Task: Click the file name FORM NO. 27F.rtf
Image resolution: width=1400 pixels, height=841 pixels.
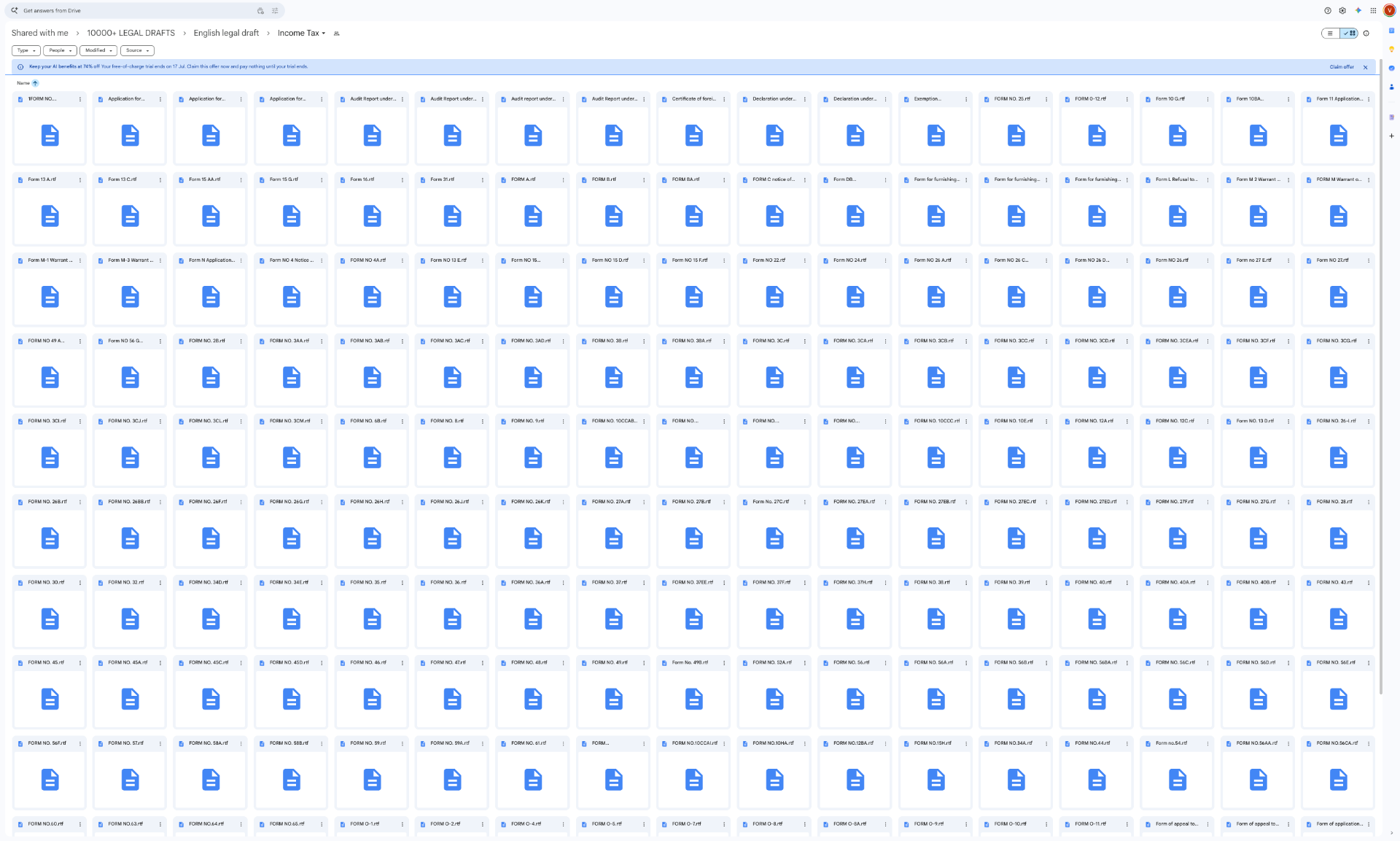Action: [x=1175, y=502]
